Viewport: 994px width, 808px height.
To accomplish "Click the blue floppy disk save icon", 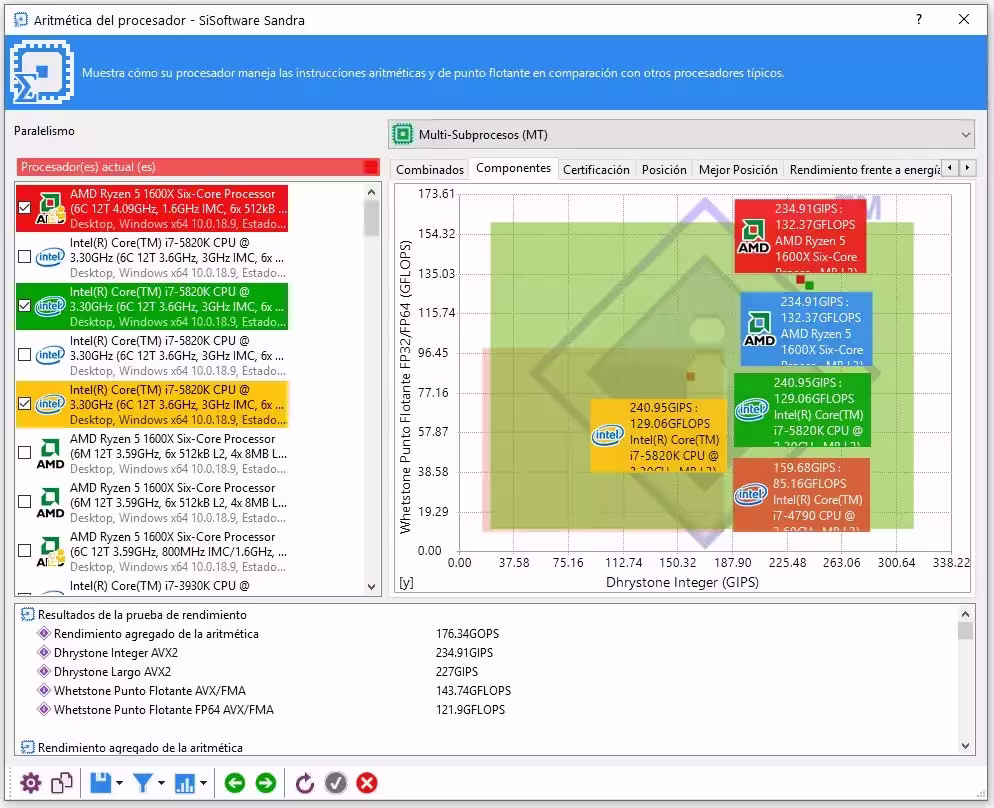I will click(x=101, y=783).
